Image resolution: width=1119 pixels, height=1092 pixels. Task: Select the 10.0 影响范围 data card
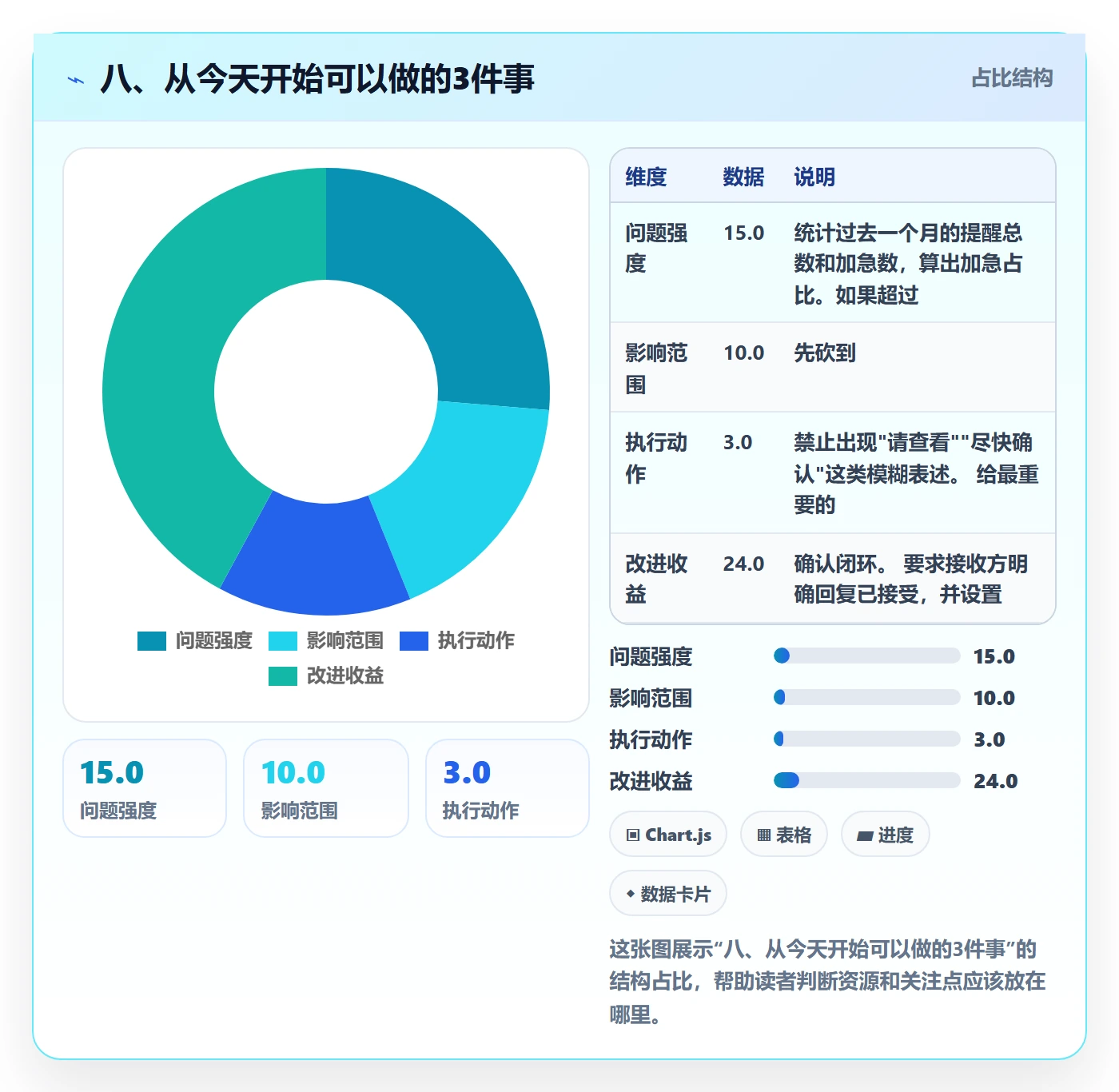point(326,788)
